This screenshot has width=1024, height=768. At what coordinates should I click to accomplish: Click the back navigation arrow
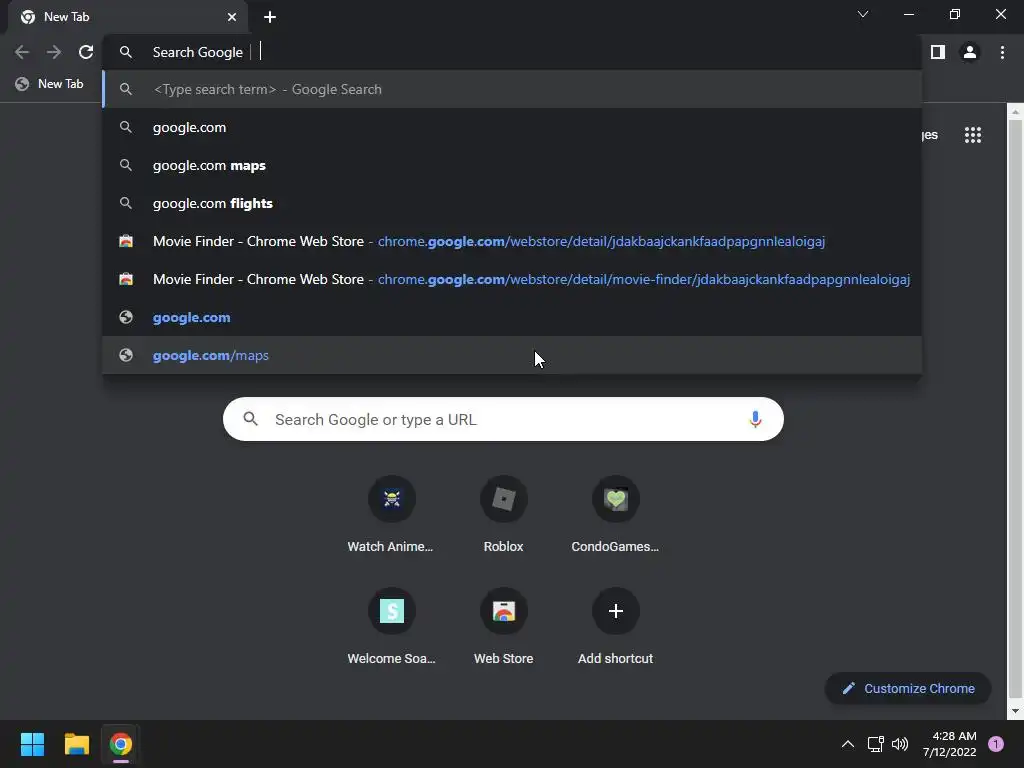[22, 52]
